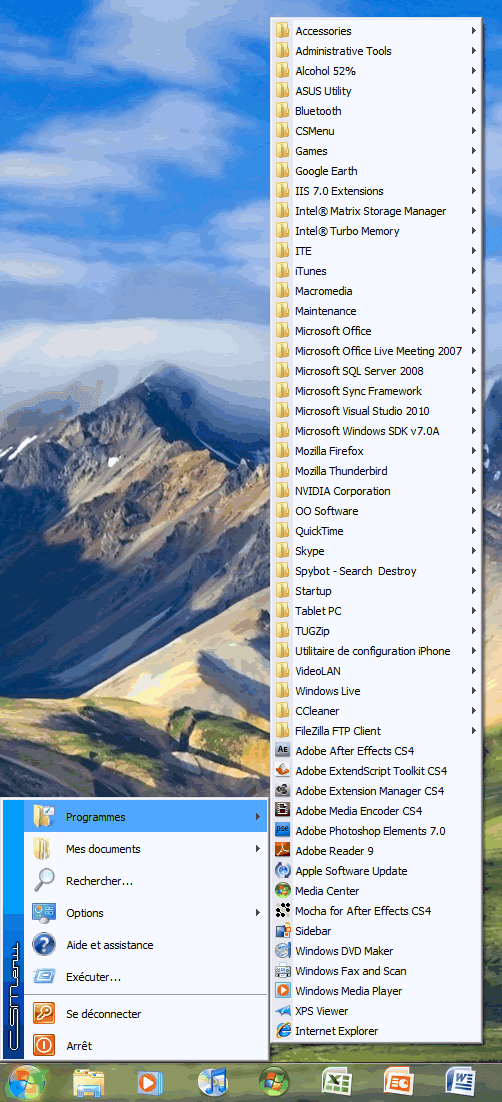Open the Windows Media Center taskbar icon
Screen dimensions: 502x1102
[274, 1083]
